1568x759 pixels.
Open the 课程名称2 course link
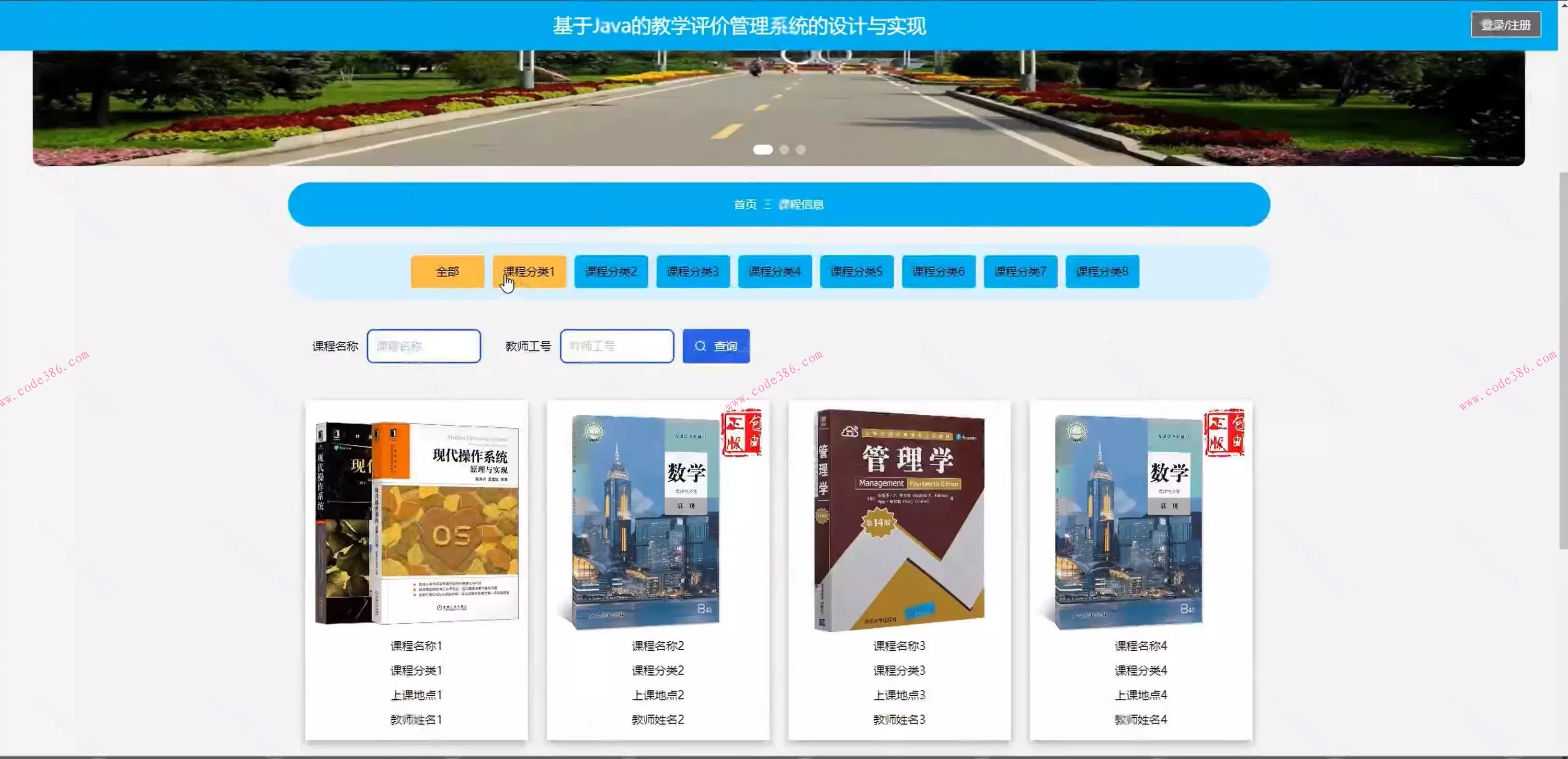(657, 645)
